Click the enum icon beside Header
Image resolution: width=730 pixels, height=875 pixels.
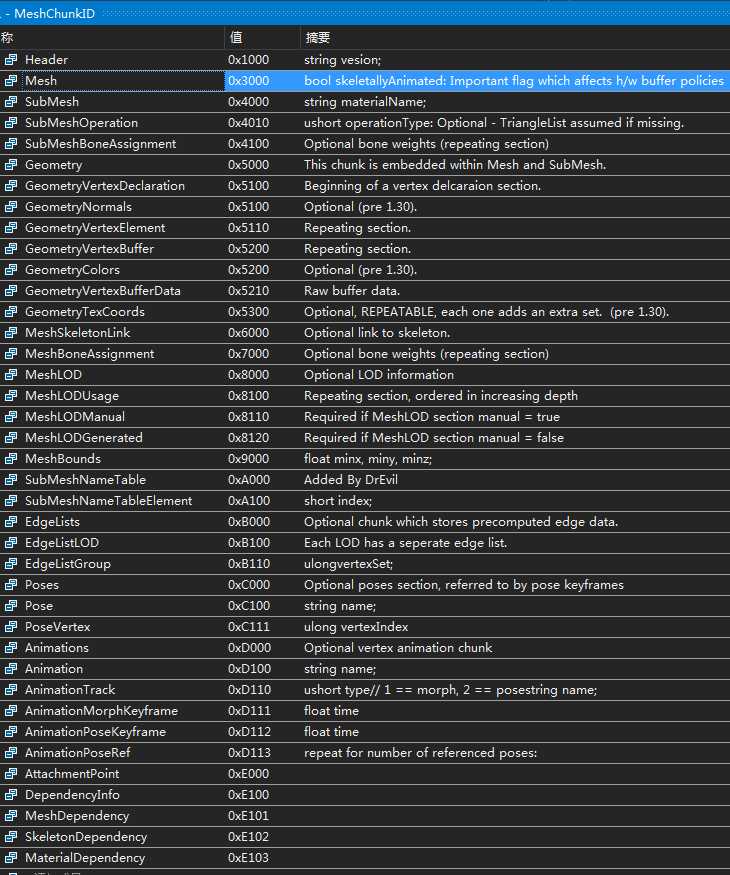click(x=11, y=60)
